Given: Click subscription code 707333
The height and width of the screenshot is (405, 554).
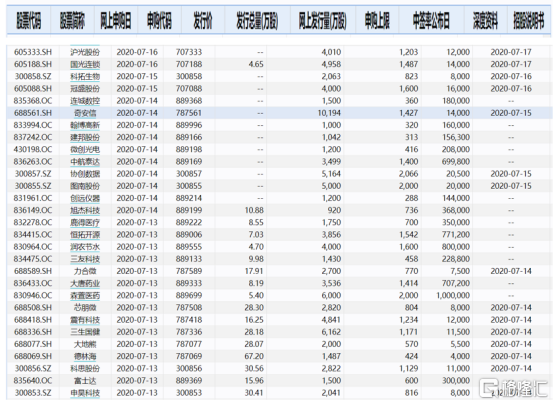Looking at the screenshot, I should [x=189, y=52].
